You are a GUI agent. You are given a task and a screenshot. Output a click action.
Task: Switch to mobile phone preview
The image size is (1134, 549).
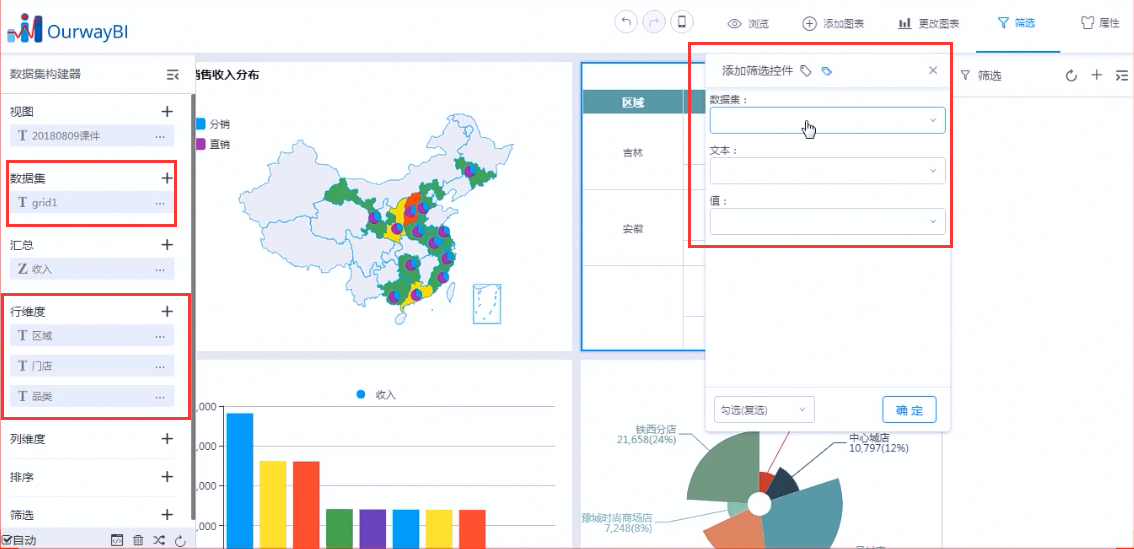(681, 22)
